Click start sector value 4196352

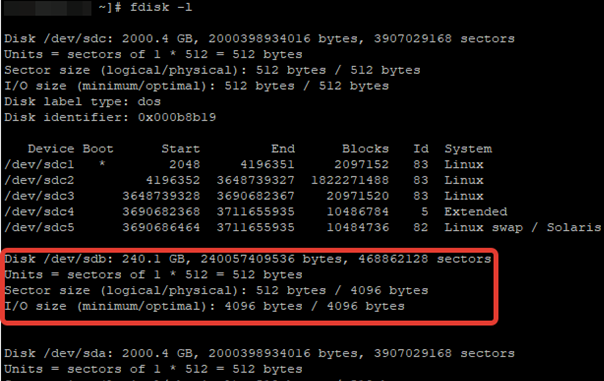(173, 180)
